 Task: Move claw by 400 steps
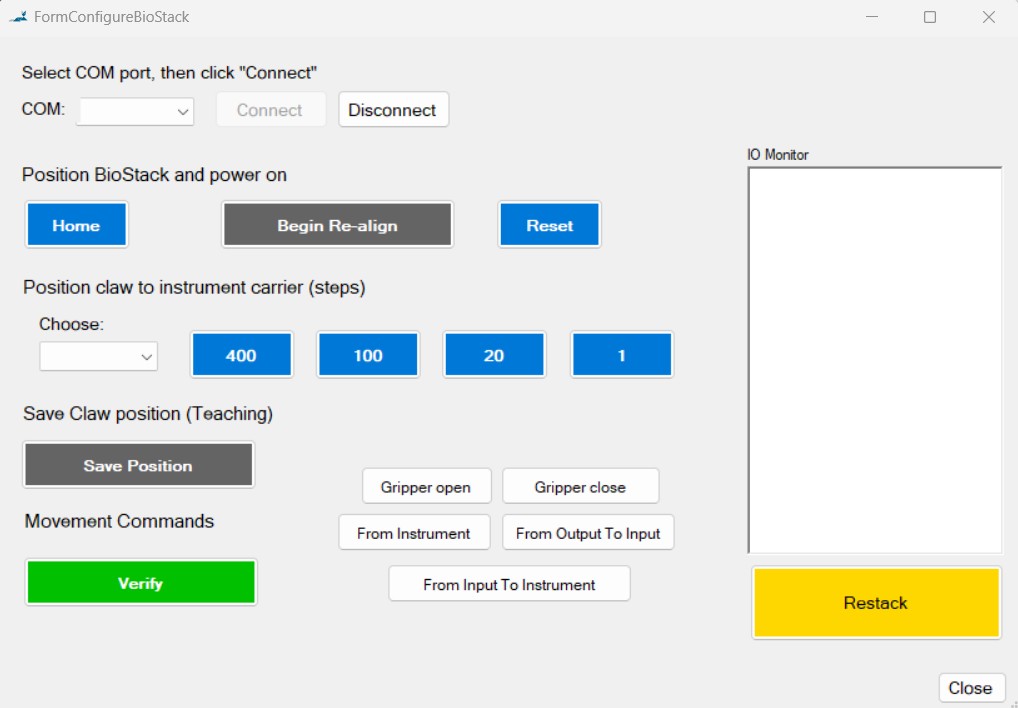click(242, 354)
